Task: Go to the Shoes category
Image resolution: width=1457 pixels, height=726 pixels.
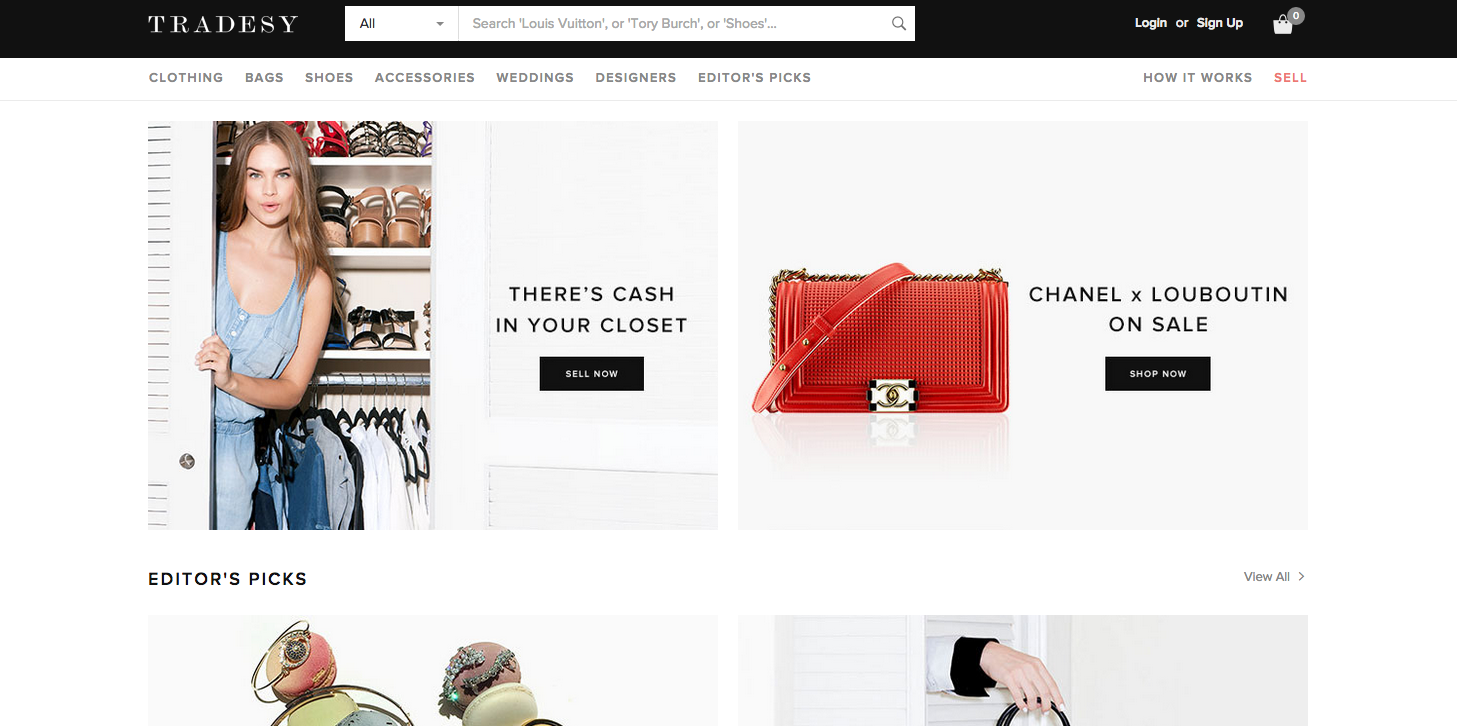Action: click(329, 78)
